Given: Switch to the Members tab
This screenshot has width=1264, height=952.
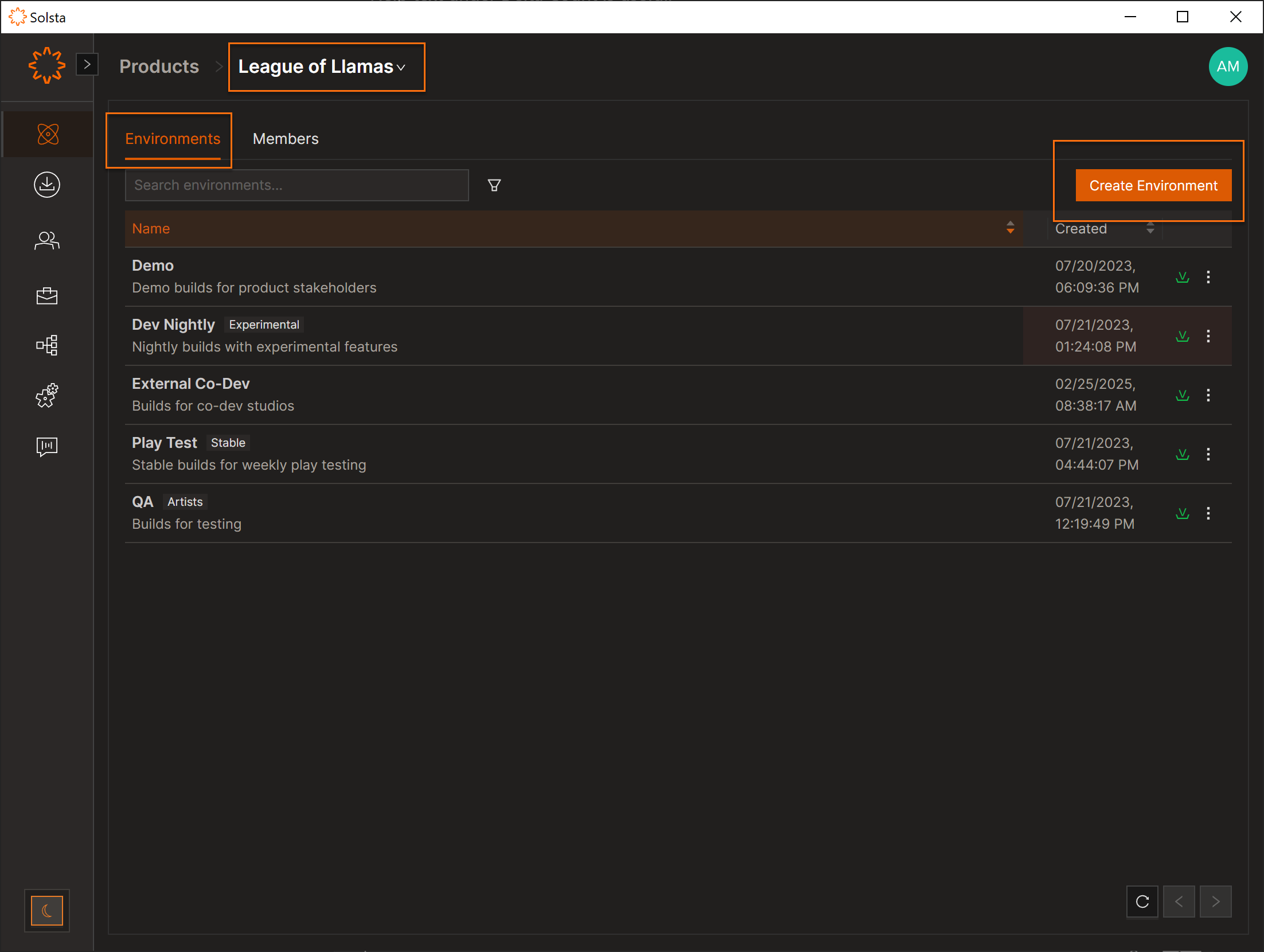Looking at the screenshot, I should (285, 139).
